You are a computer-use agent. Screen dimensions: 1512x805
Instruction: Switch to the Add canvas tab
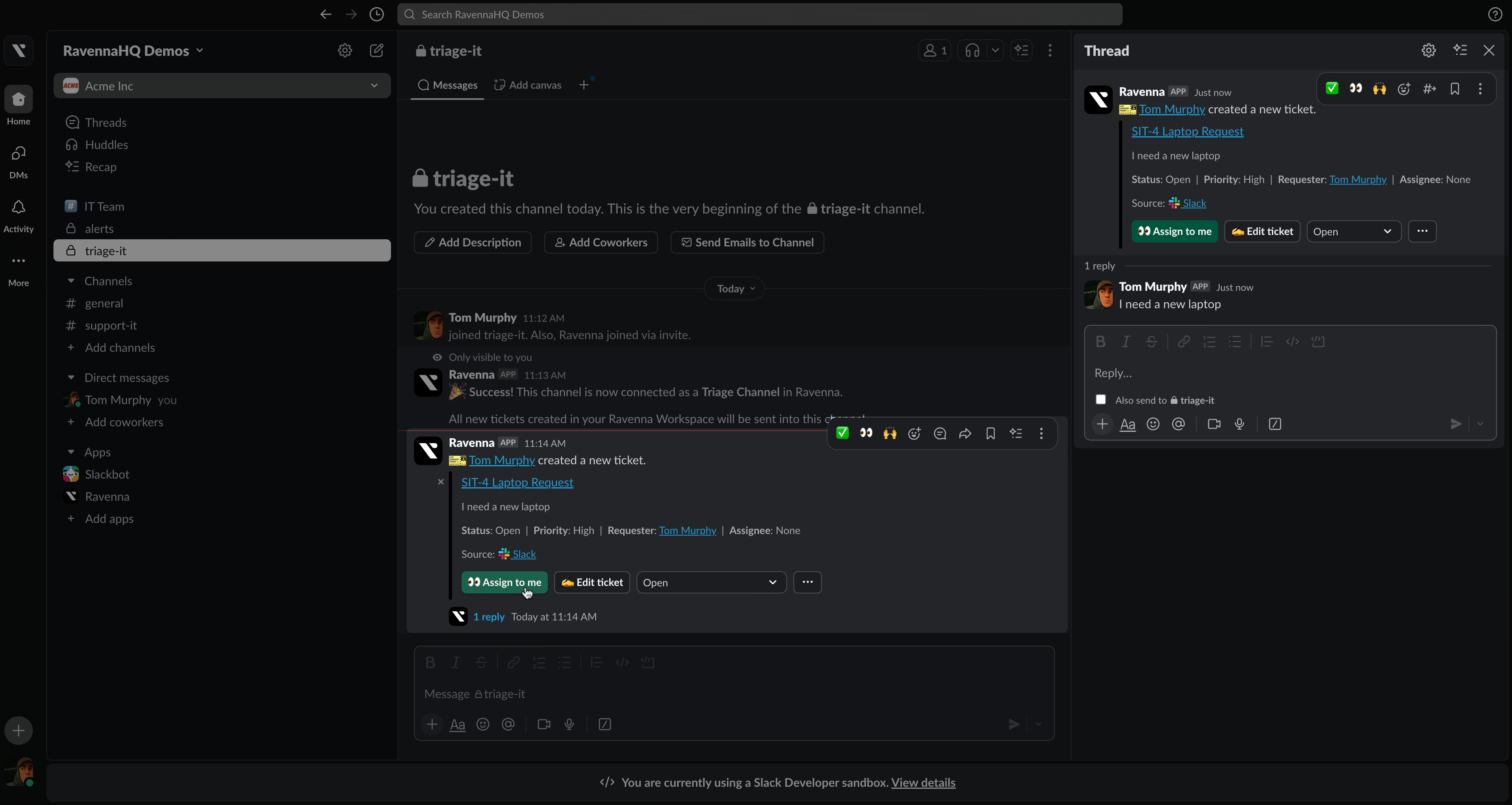tap(528, 85)
